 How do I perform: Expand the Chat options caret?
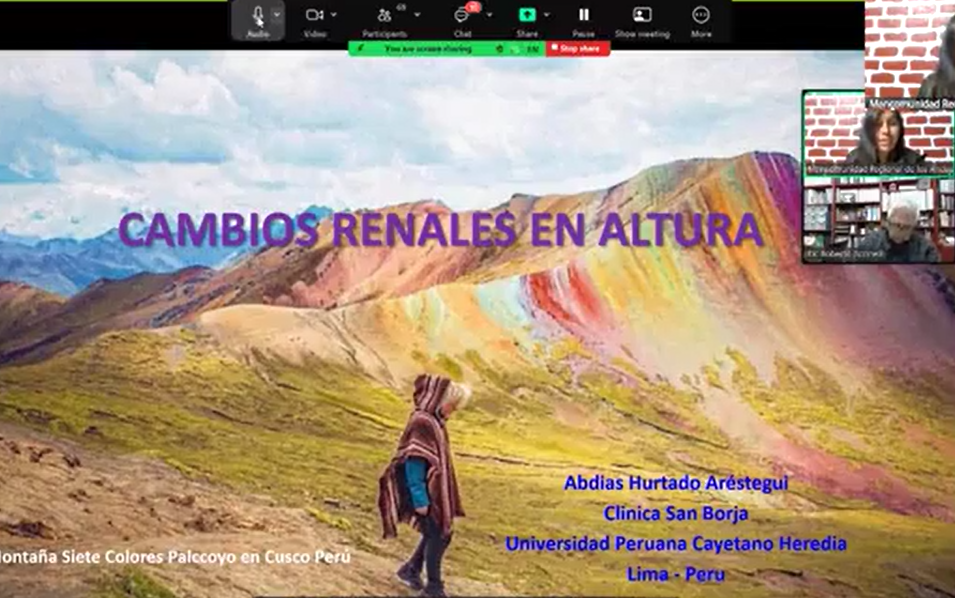tap(489, 15)
